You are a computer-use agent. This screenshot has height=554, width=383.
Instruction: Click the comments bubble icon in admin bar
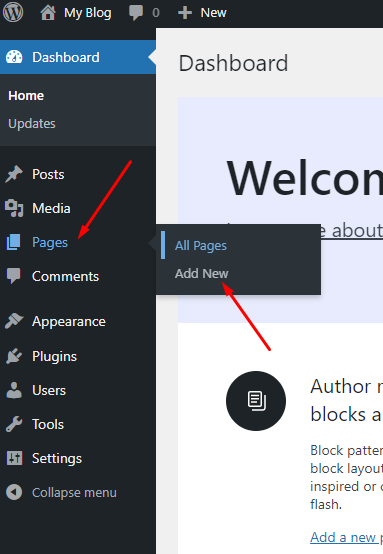click(x=136, y=13)
